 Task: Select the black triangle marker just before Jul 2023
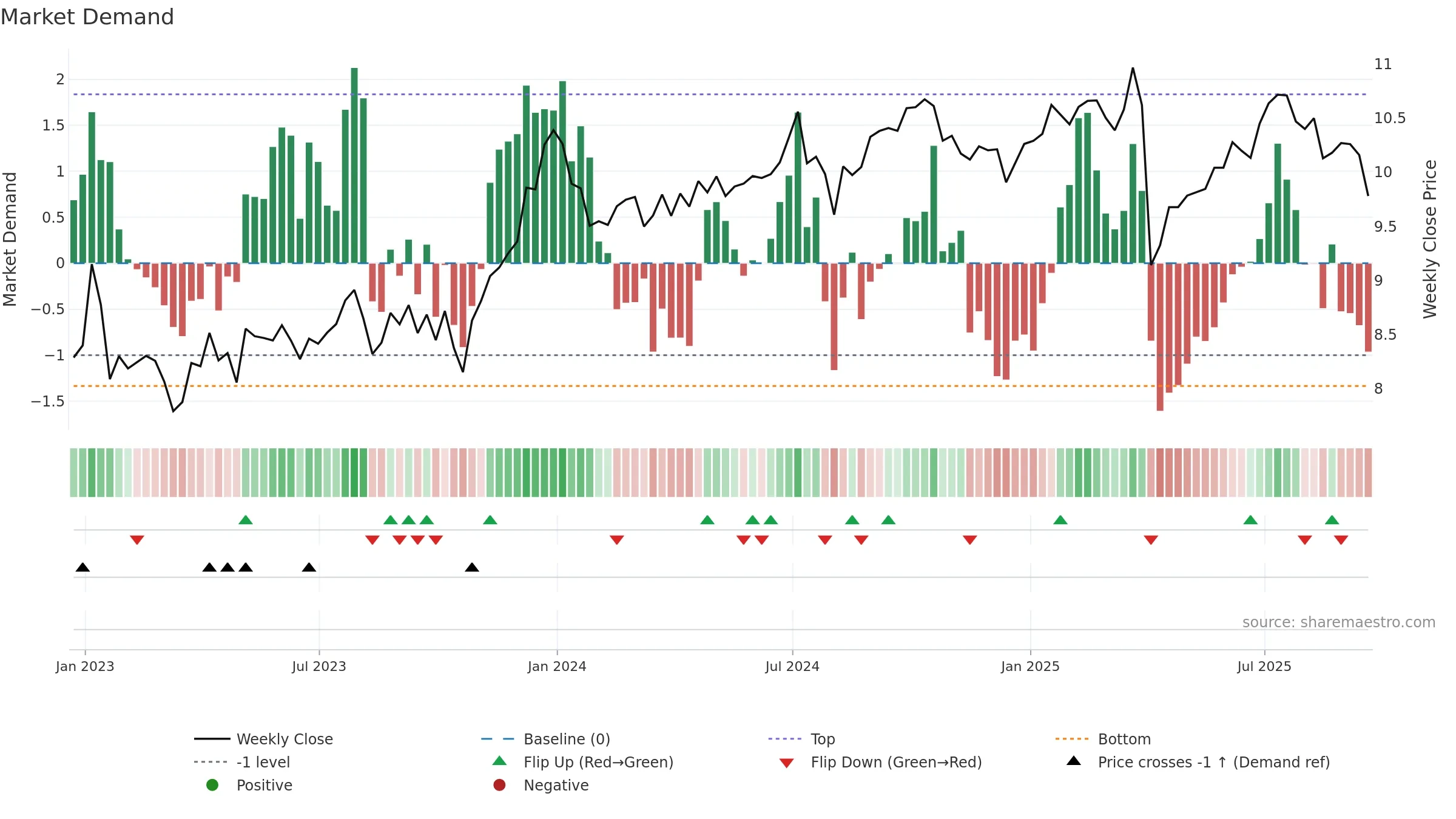pos(309,567)
